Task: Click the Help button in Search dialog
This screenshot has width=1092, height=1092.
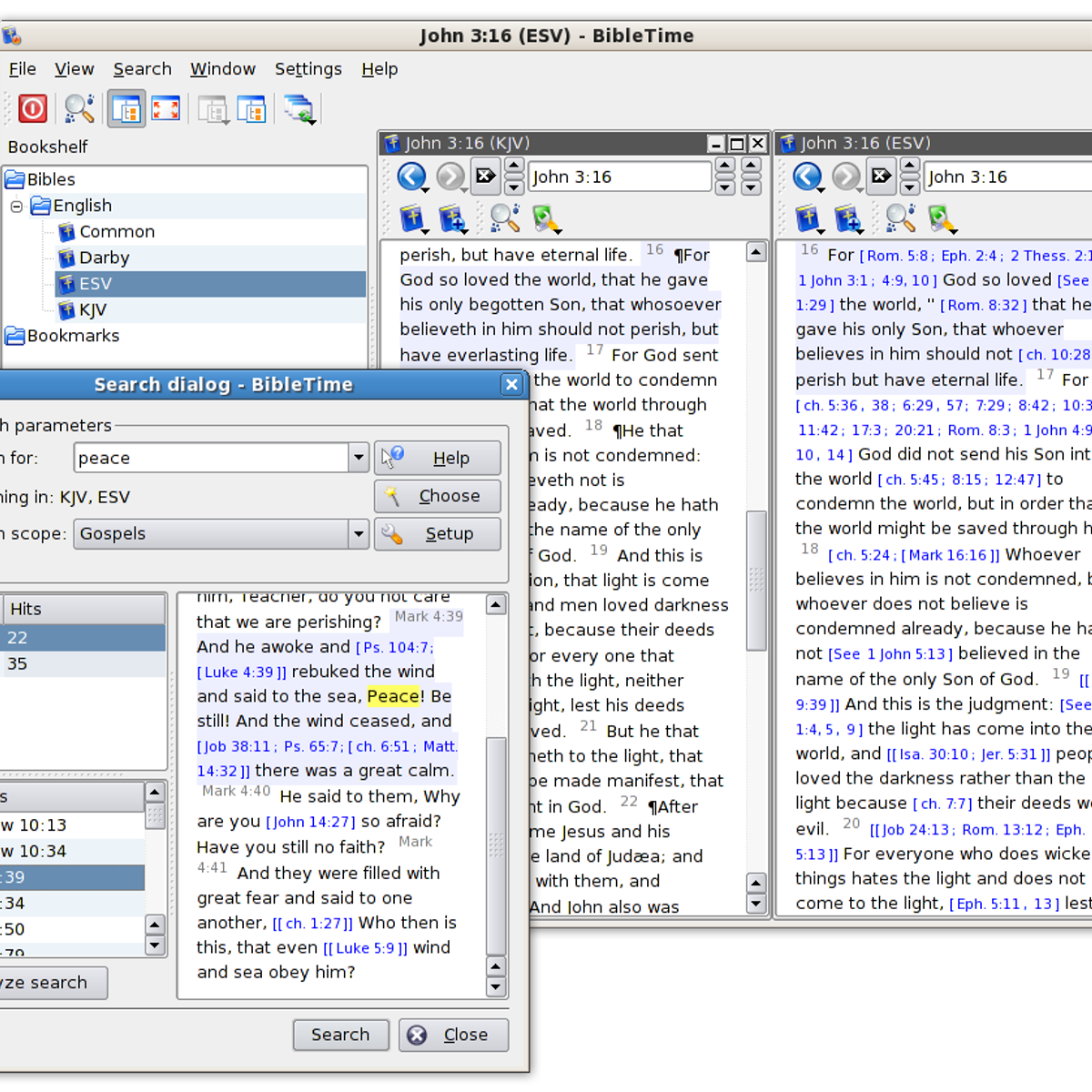Action: [x=438, y=458]
